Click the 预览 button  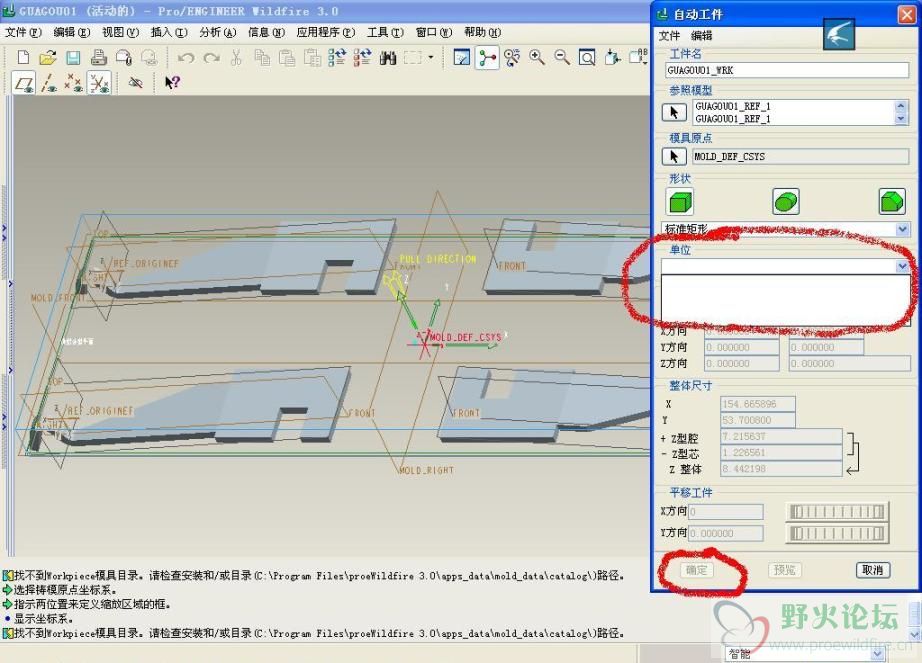point(784,570)
